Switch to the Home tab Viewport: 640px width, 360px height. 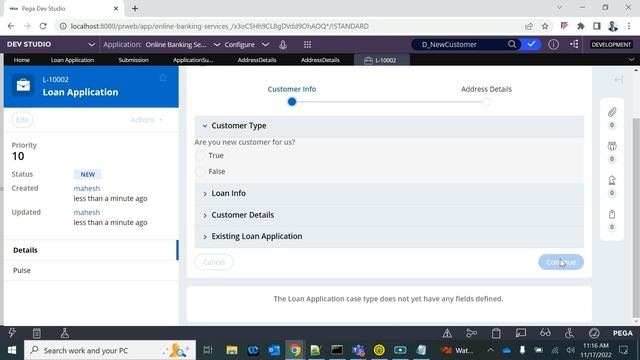coord(22,60)
